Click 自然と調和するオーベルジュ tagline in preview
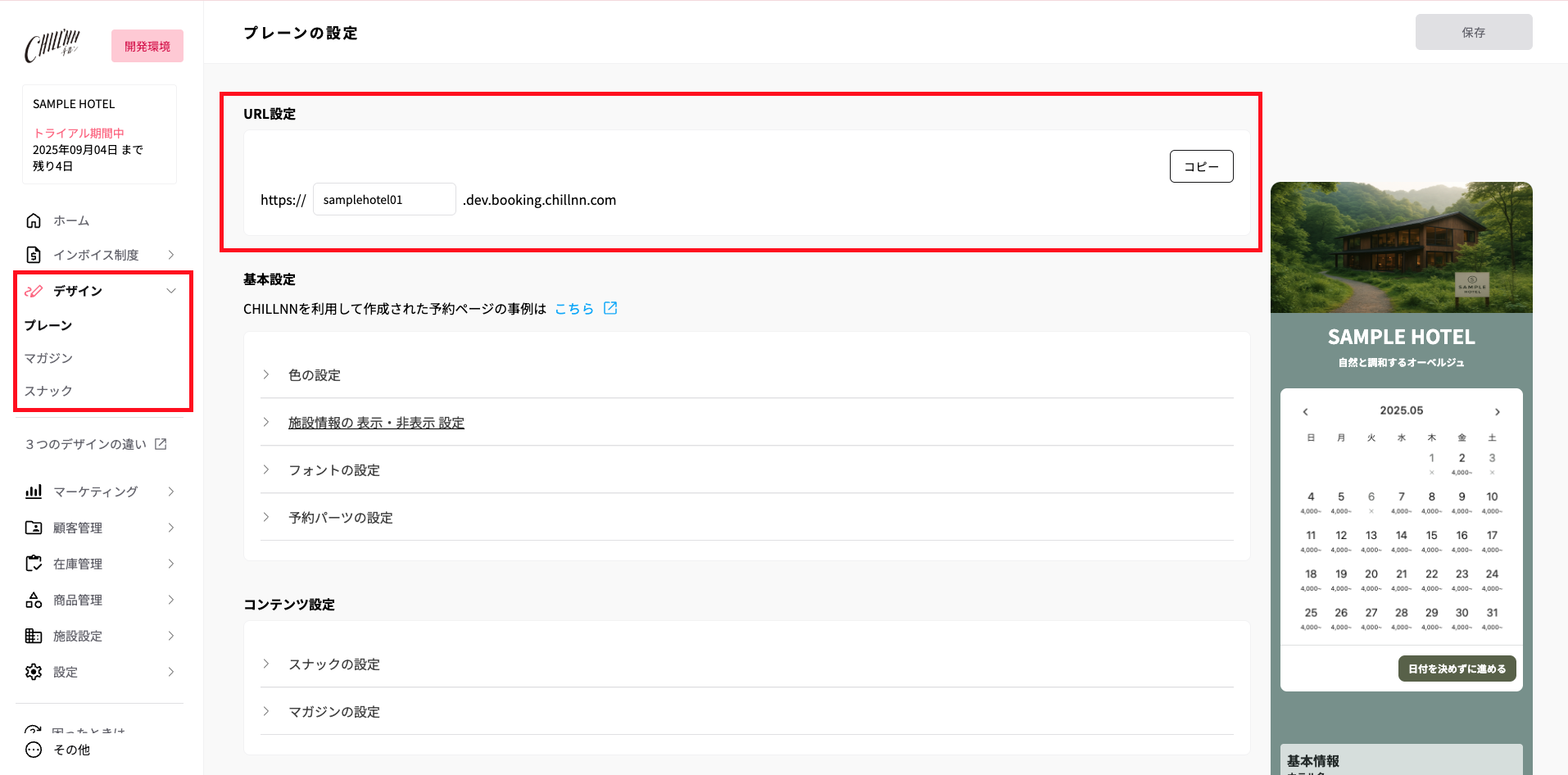 1402,362
